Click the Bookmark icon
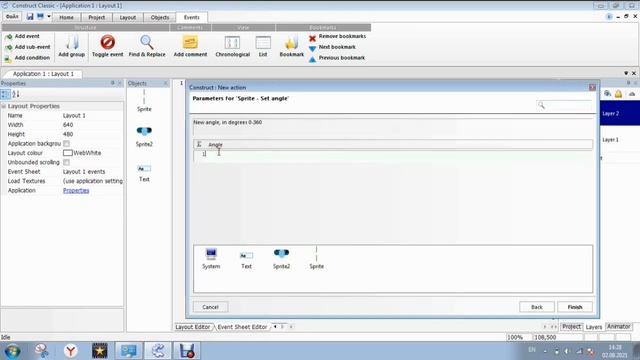 click(291, 42)
